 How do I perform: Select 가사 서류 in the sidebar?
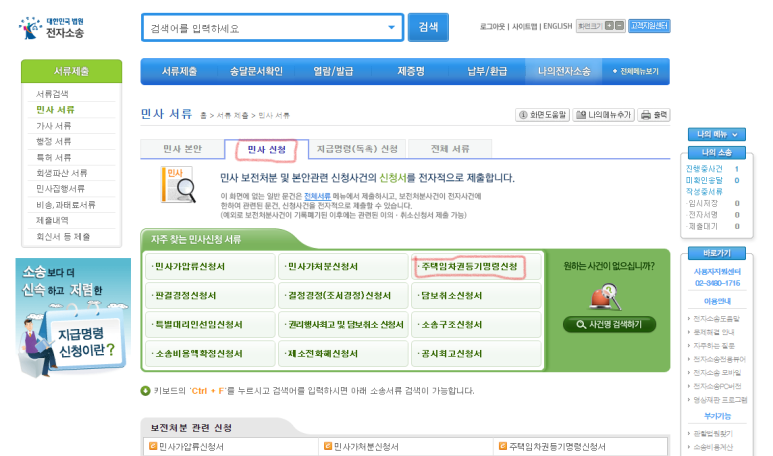(54, 126)
